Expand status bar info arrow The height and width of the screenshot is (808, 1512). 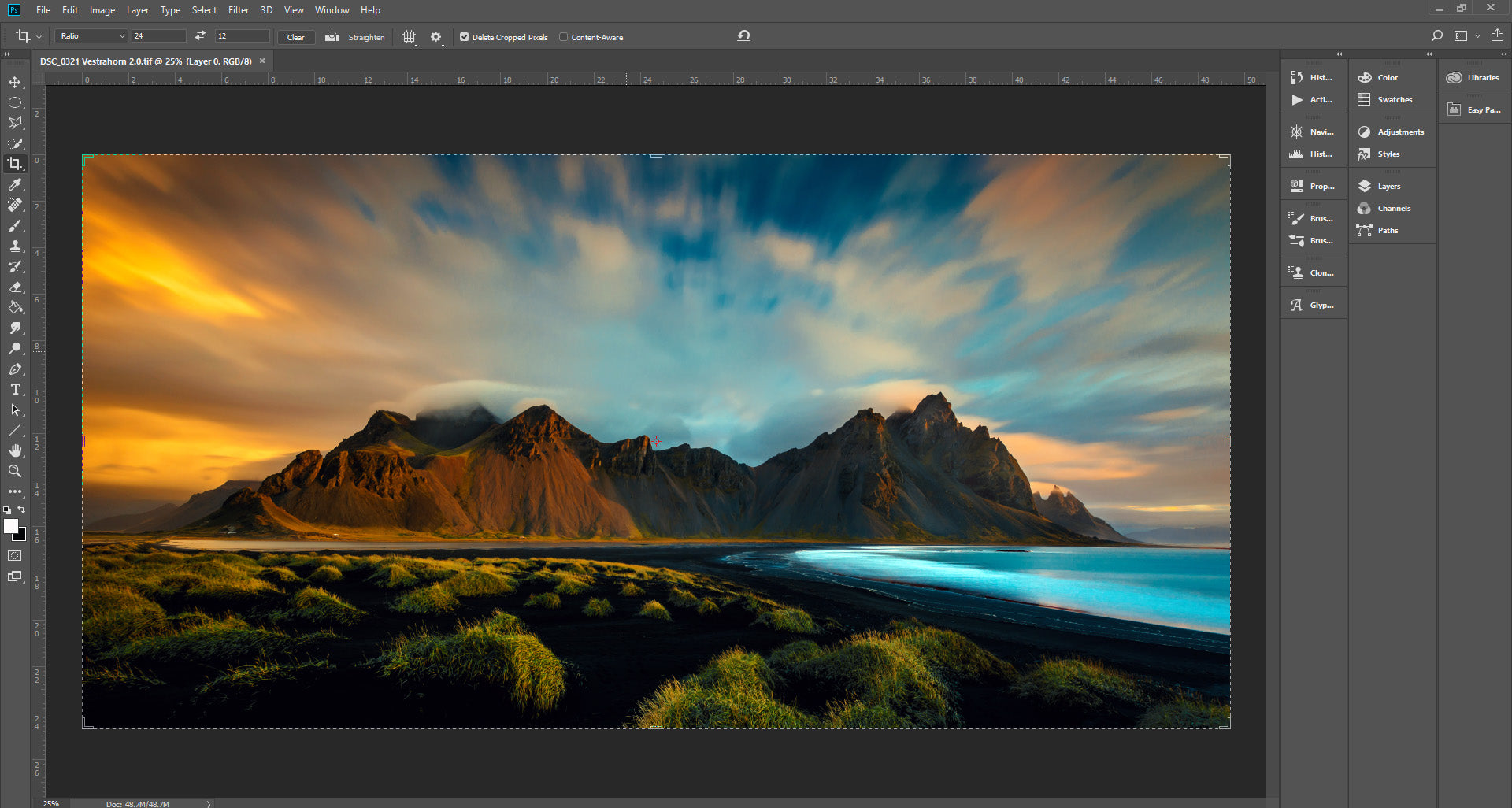click(x=209, y=804)
